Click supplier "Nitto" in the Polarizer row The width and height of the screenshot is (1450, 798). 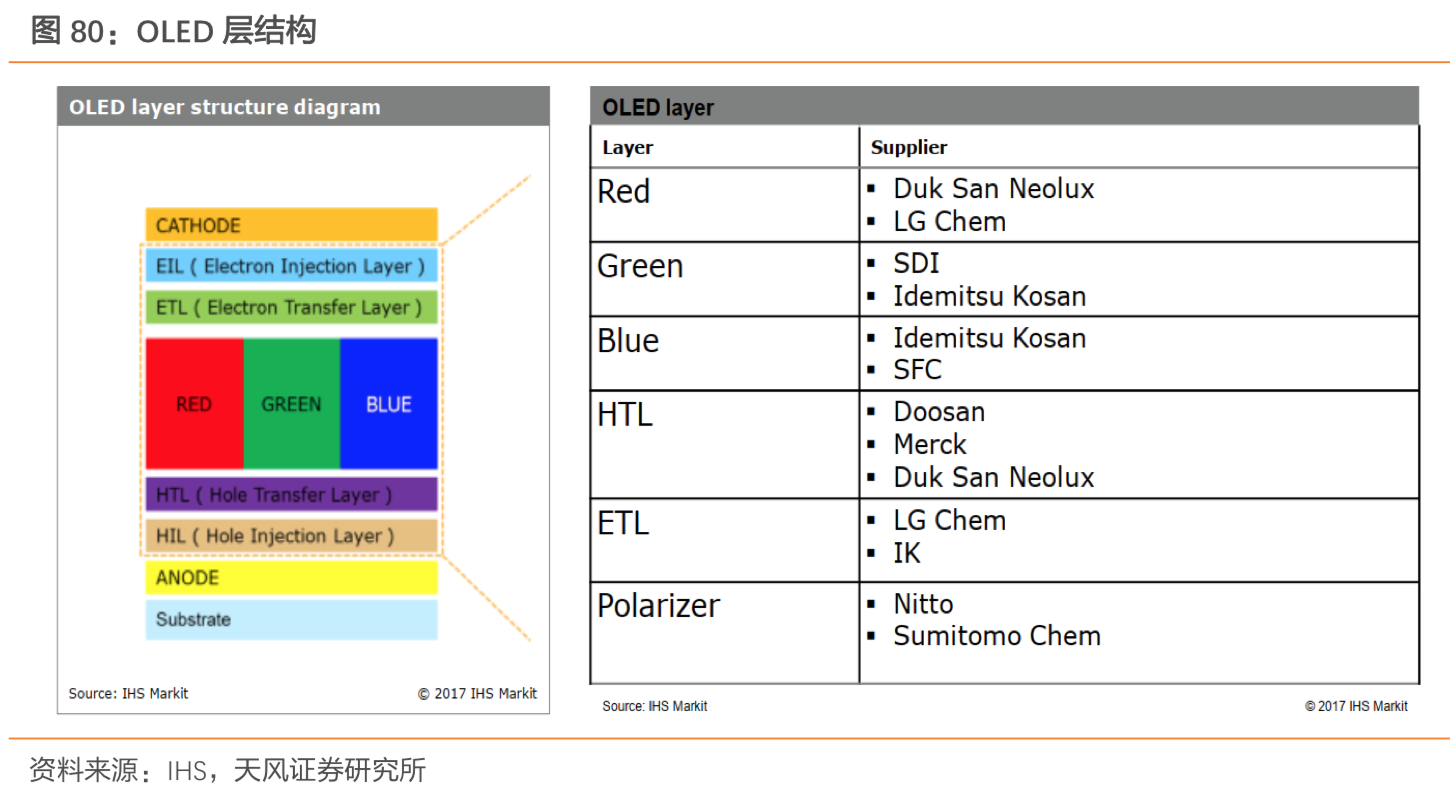(x=923, y=603)
